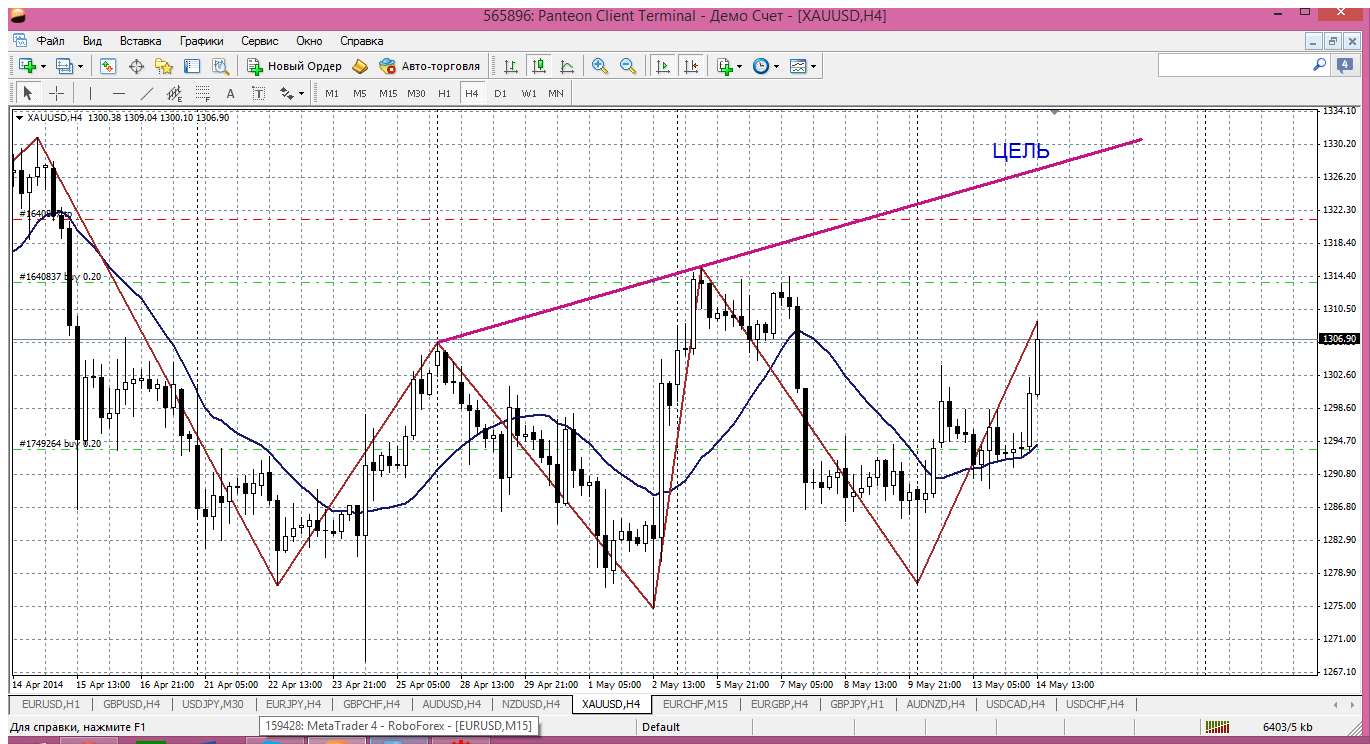The image size is (1370, 744).
Task: Select the D1 timeframe button
Action: (x=500, y=93)
